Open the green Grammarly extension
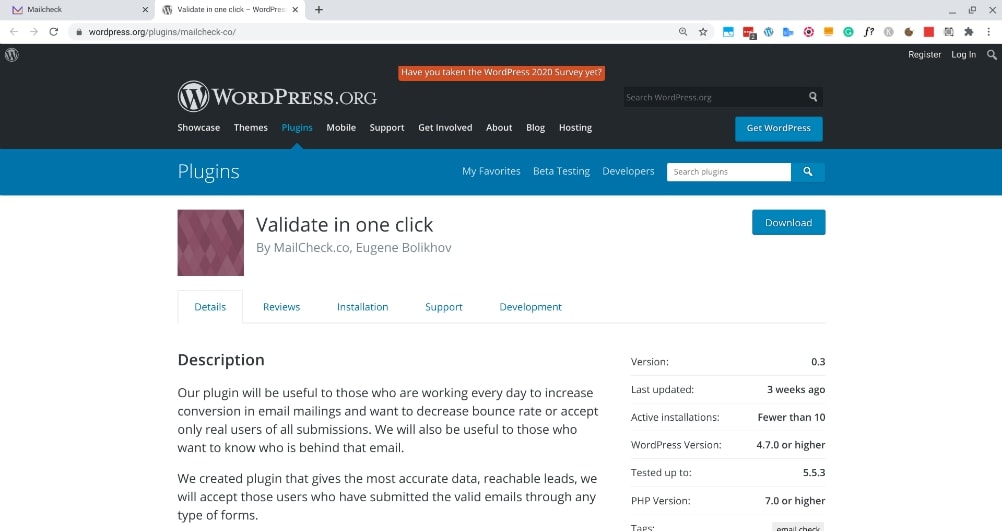The width and height of the screenshot is (1002, 531). click(x=848, y=31)
